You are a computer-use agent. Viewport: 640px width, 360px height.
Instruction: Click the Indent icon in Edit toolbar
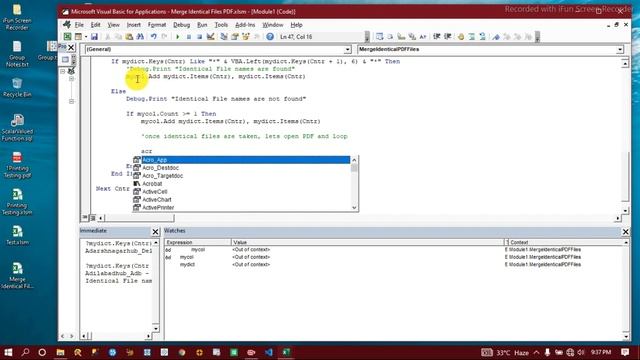point(437,37)
